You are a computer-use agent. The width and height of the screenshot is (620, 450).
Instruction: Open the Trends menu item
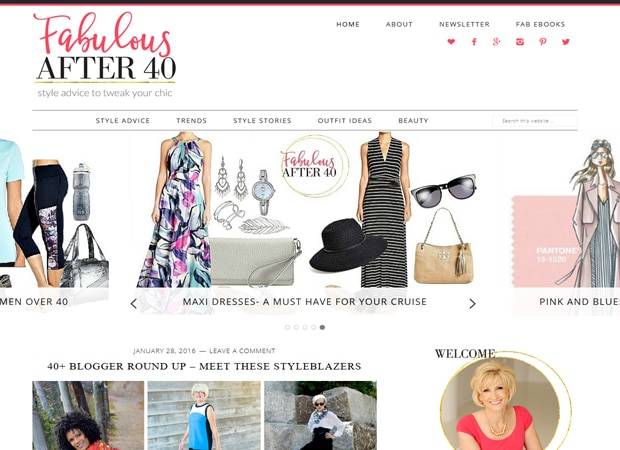click(x=191, y=121)
